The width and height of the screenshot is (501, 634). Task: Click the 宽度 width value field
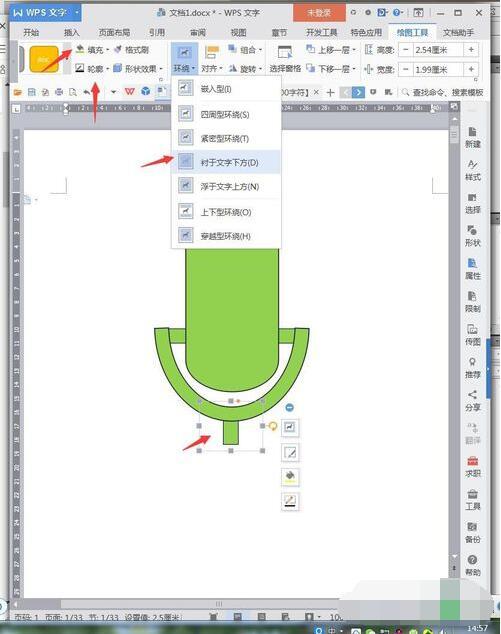pos(438,70)
